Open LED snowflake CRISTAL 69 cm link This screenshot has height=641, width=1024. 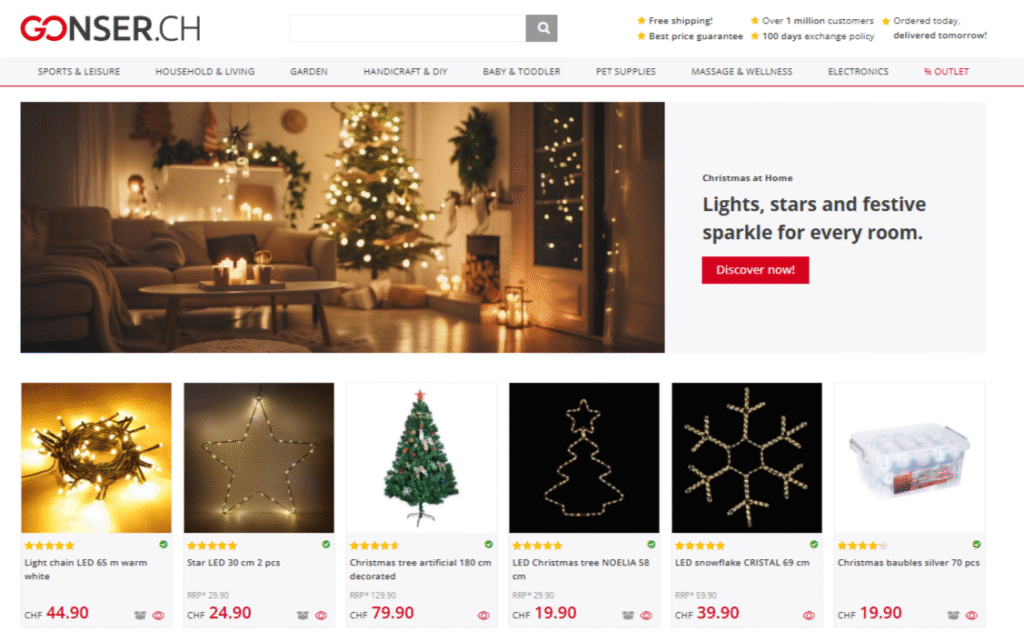pyautogui.click(x=742, y=563)
